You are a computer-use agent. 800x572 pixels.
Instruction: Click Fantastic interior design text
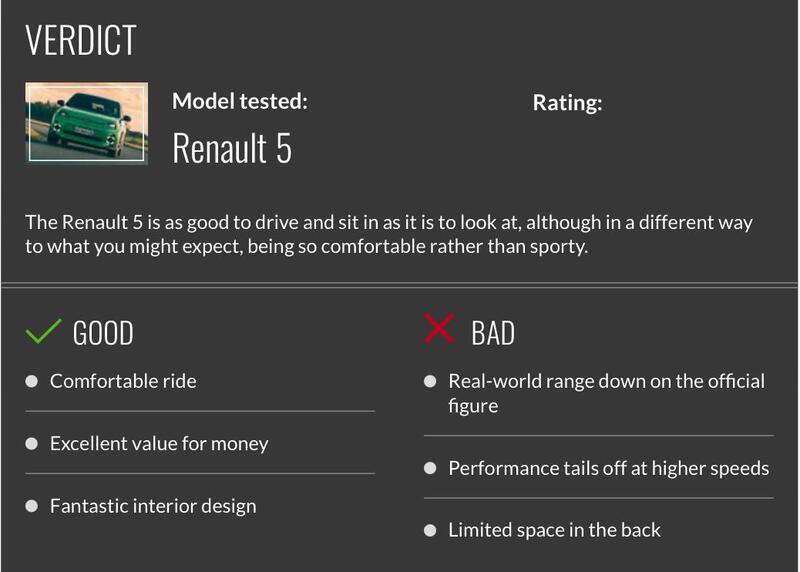pos(153,506)
